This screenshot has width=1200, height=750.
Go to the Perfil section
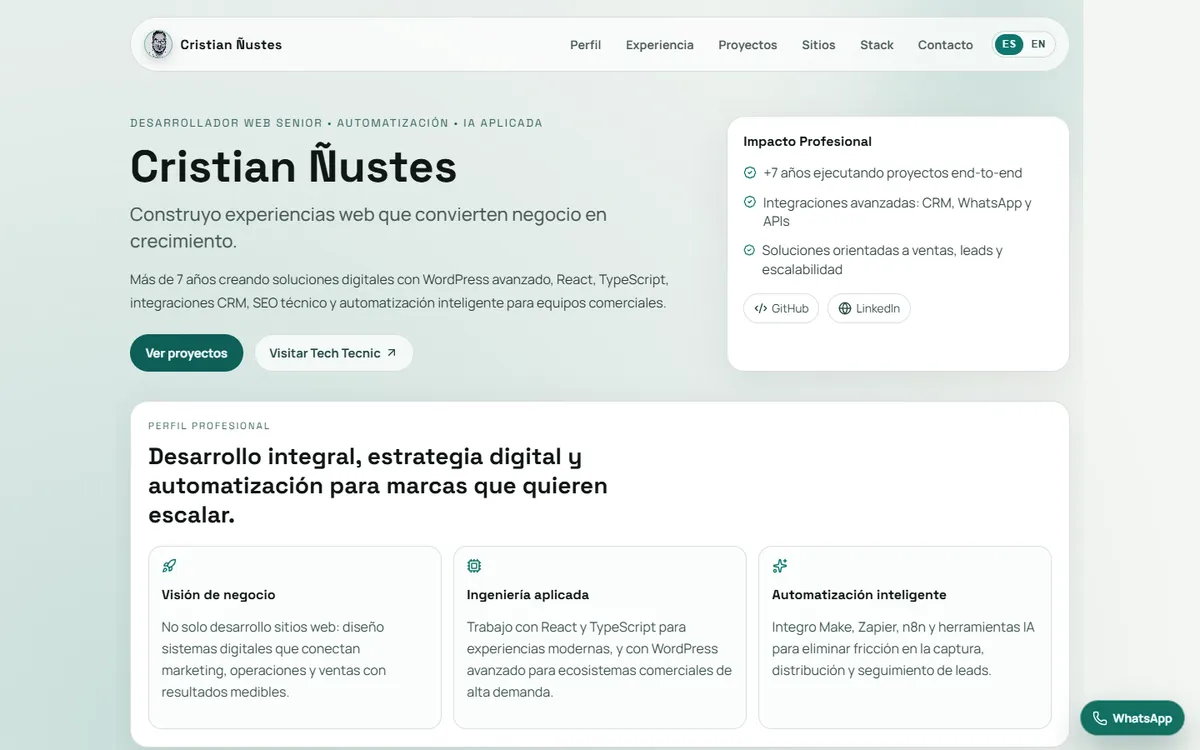tap(586, 45)
